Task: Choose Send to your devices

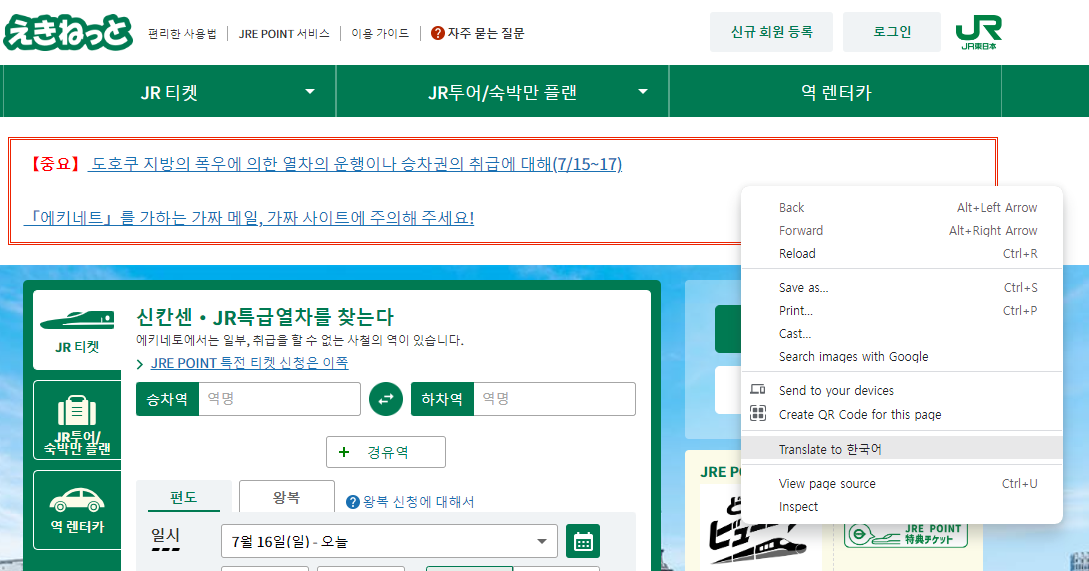Action: click(901, 390)
